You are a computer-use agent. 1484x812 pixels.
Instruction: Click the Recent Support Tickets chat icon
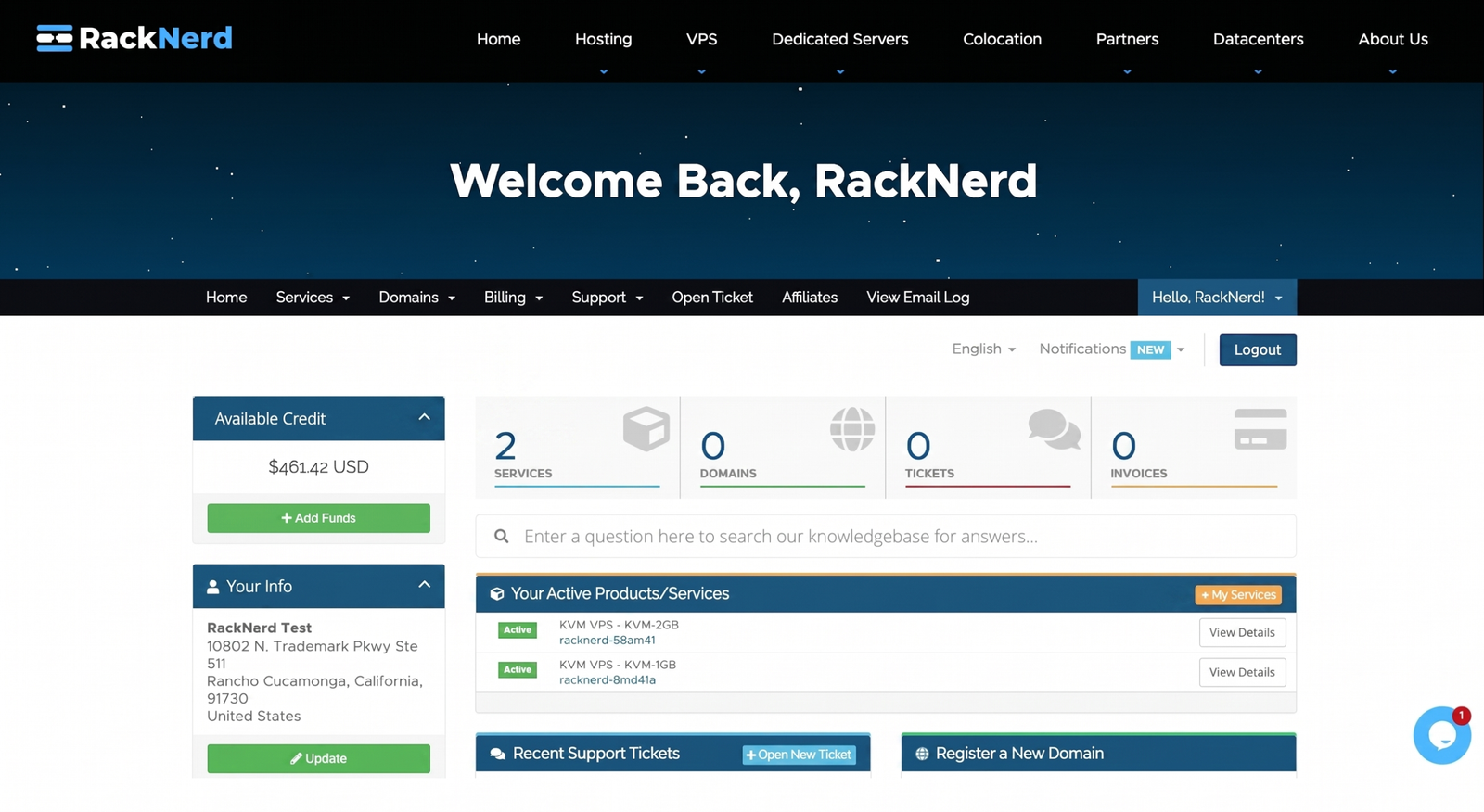pos(497,755)
